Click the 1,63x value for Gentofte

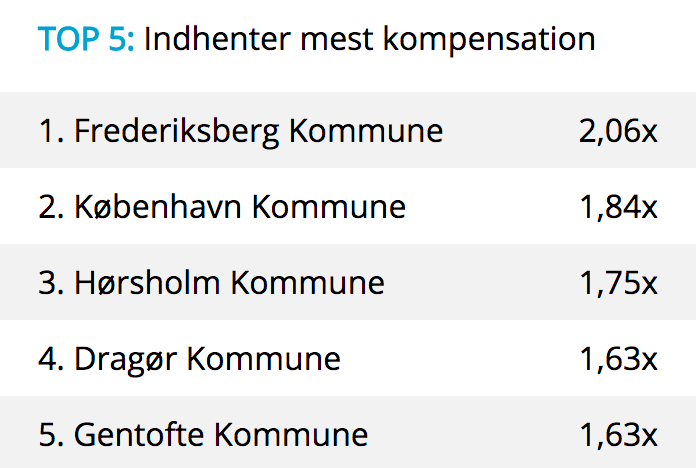(618, 435)
